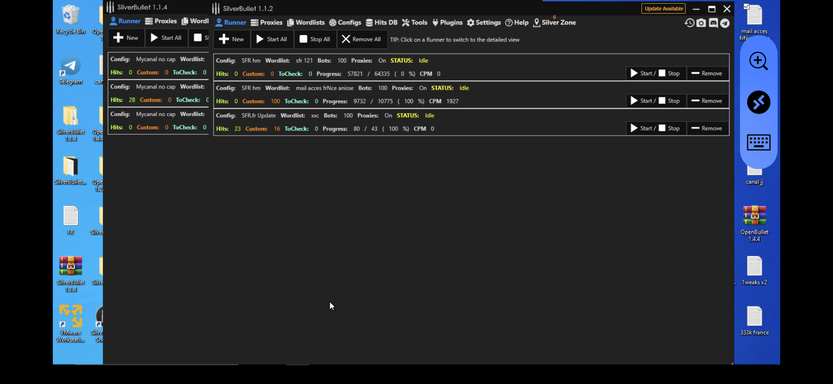The height and width of the screenshot is (384, 833).
Task: Go to the Configs tab
Action: [x=345, y=23]
